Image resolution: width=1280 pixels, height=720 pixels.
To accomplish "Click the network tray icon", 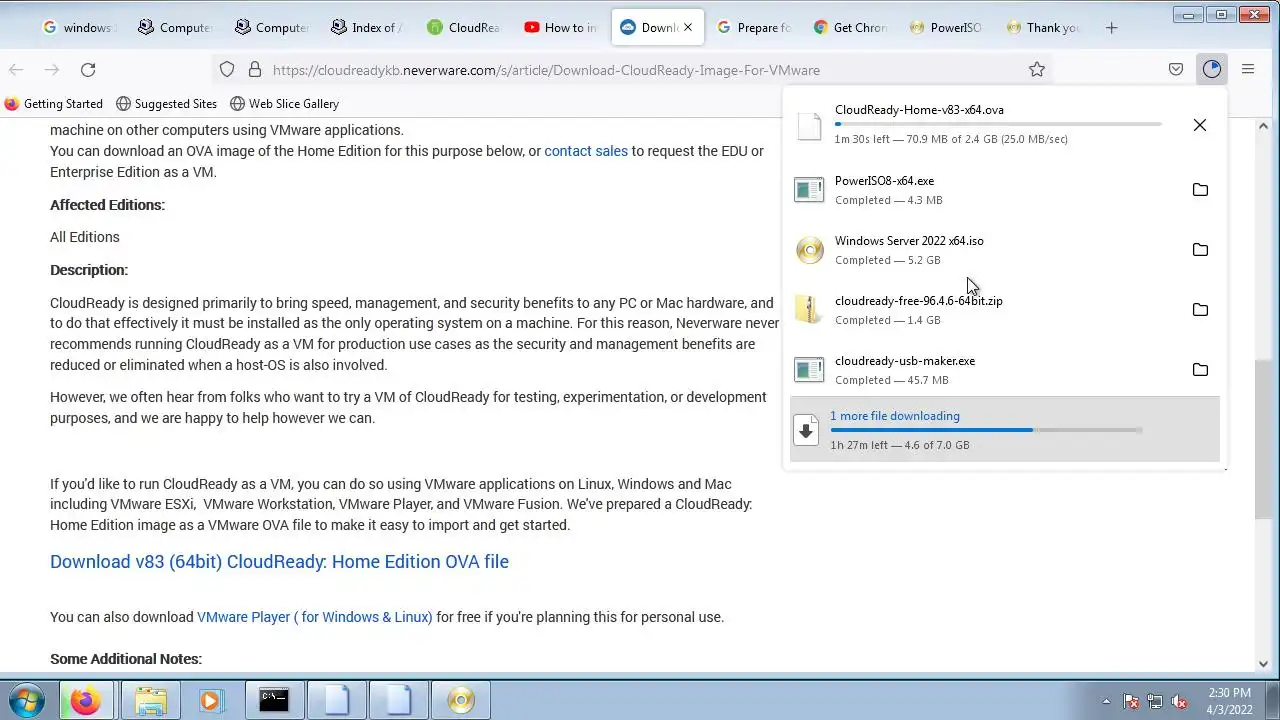I will 1155,701.
